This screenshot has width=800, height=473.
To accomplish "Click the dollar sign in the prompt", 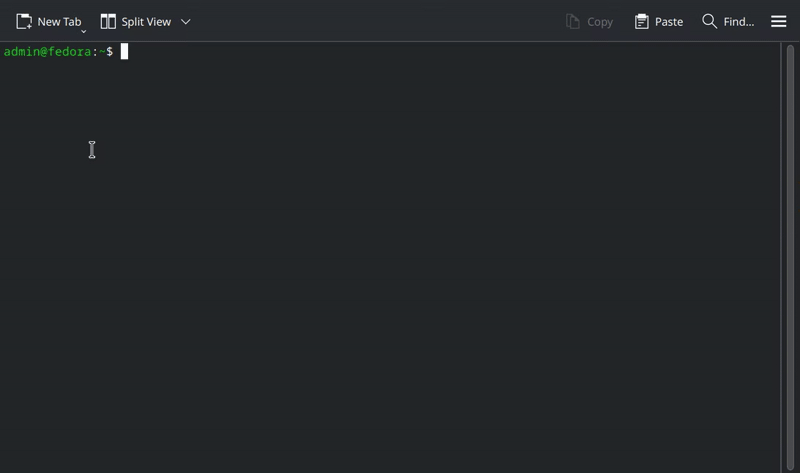I will click(110, 52).
